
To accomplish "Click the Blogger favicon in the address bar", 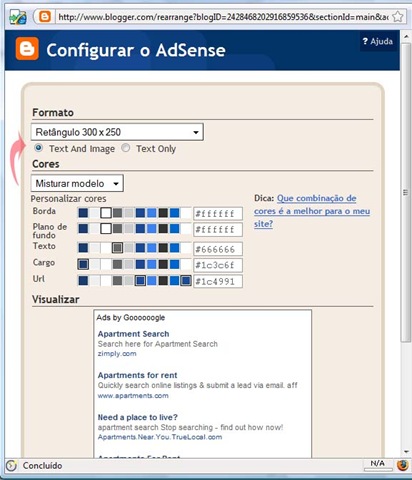I will (x=45, y=16).
